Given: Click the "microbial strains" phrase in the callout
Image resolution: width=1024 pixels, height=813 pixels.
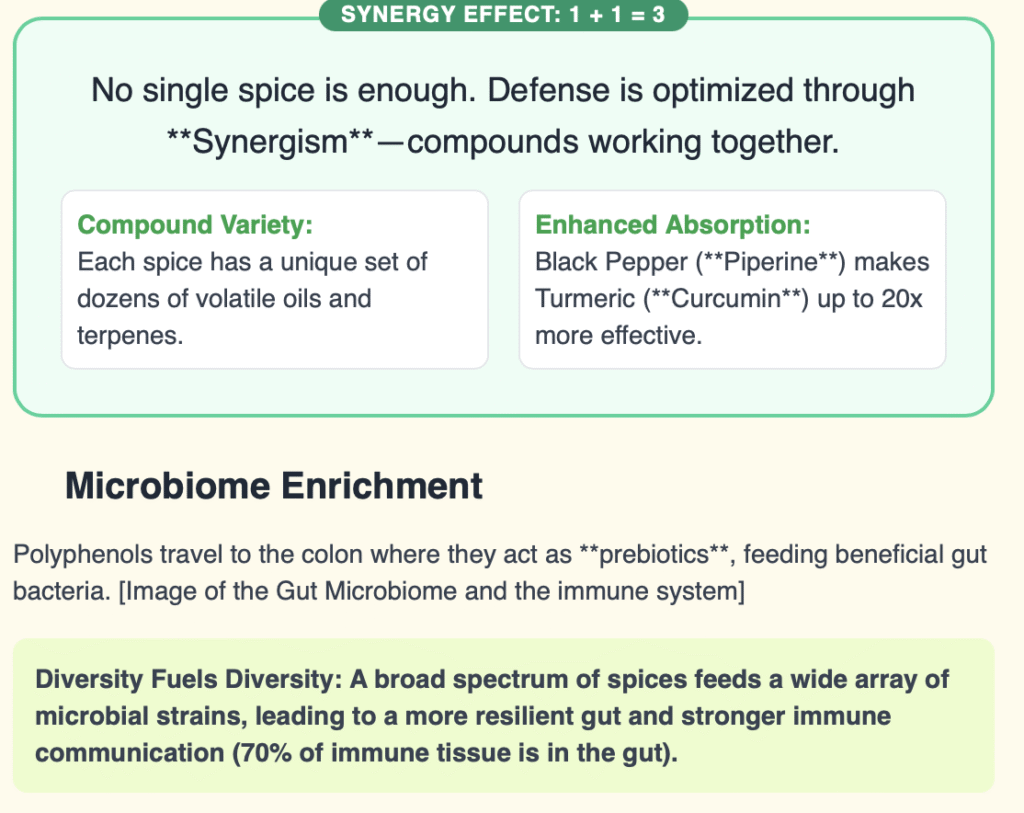Looking at the screenshot, I should (x=124, y=716).
